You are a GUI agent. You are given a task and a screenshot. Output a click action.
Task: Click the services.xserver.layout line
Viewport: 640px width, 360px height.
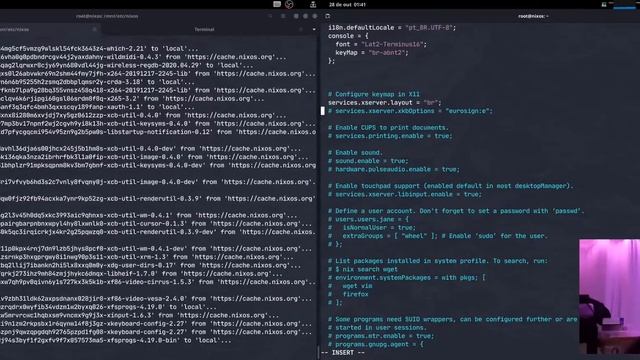tap(384, 102)
